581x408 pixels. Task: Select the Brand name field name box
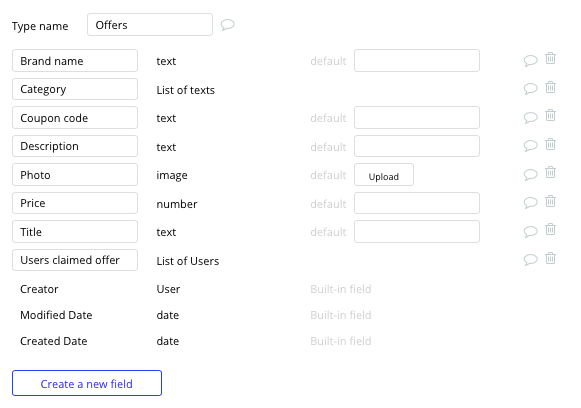coord(75,61)
